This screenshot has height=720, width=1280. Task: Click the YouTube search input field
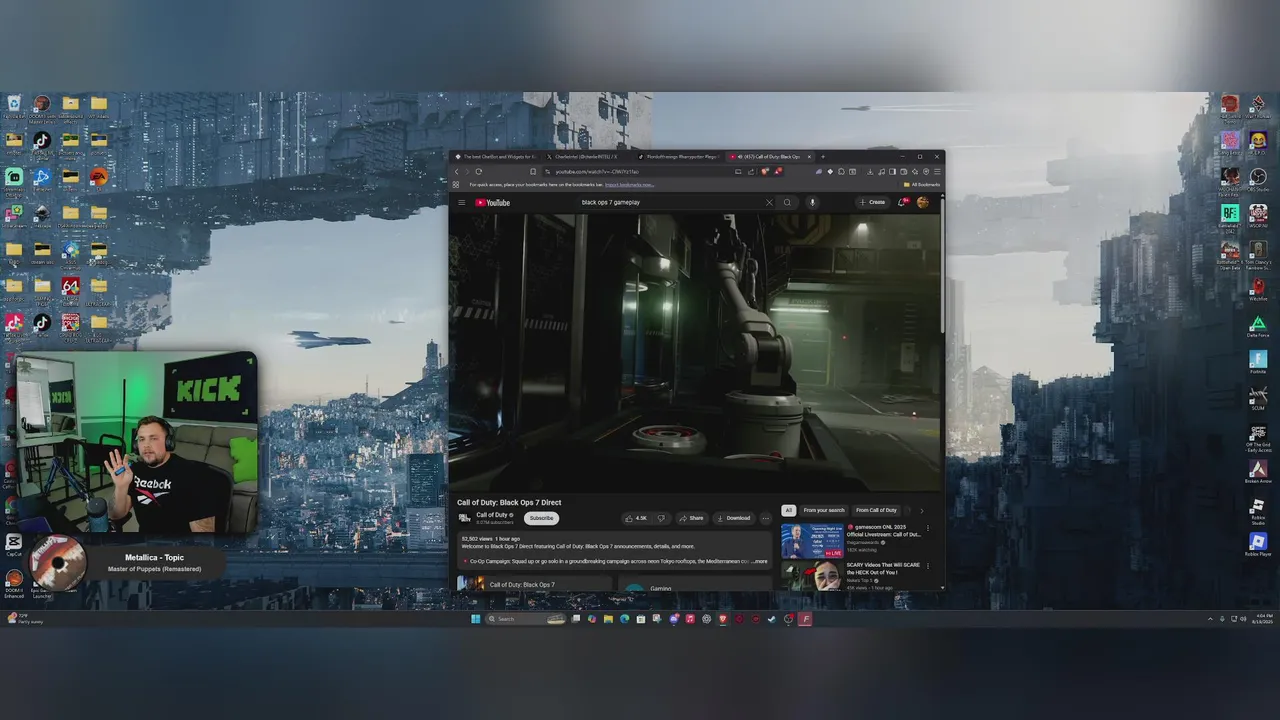point(670,202)
